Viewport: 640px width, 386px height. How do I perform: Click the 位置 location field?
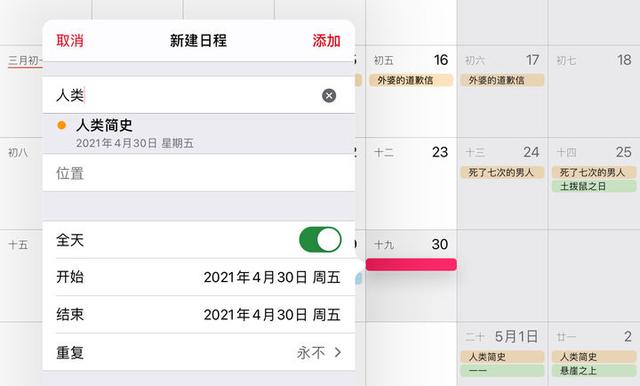(x=199, y=173)
